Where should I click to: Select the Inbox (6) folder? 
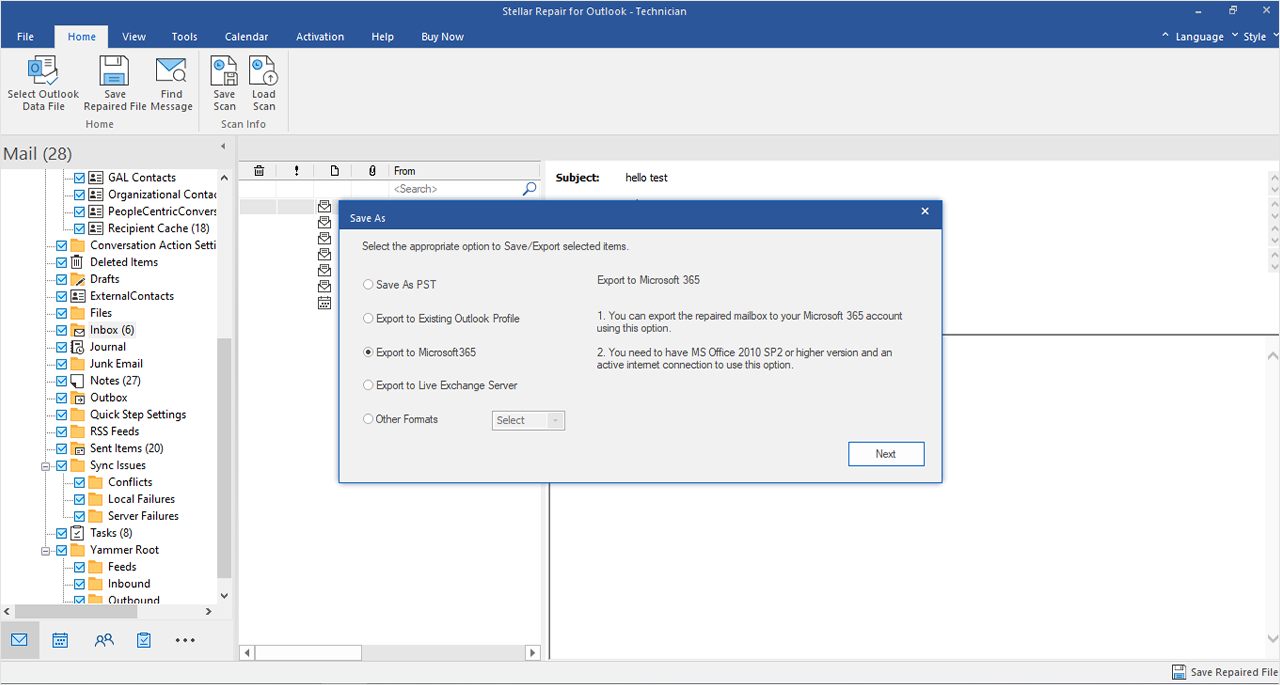tap(112, 330)
